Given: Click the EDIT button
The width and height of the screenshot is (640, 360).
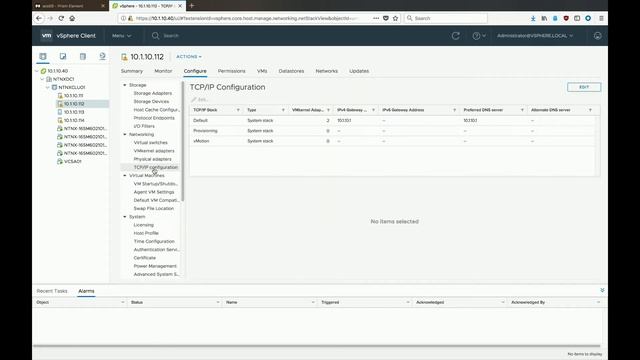Looking at the screenshot, I should 584,87.
